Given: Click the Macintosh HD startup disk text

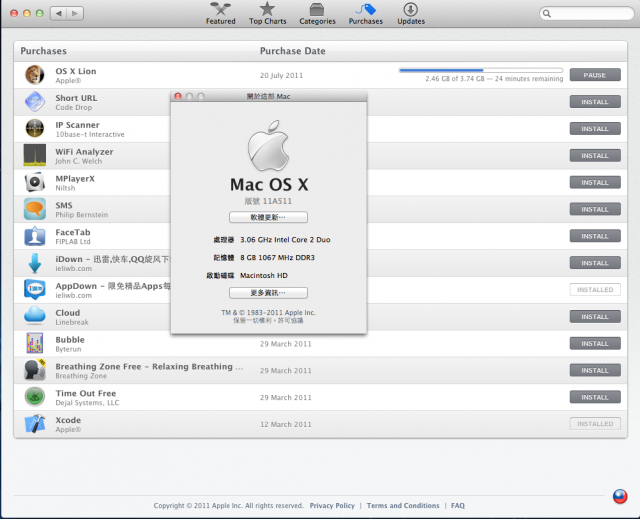Looking at the screenshot, I should coord(264,275).
